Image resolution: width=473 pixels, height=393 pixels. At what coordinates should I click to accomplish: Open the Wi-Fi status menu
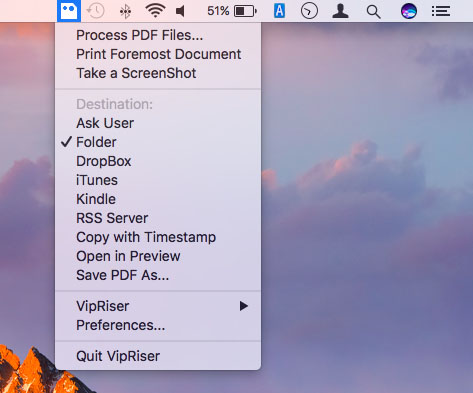[155, 11]
